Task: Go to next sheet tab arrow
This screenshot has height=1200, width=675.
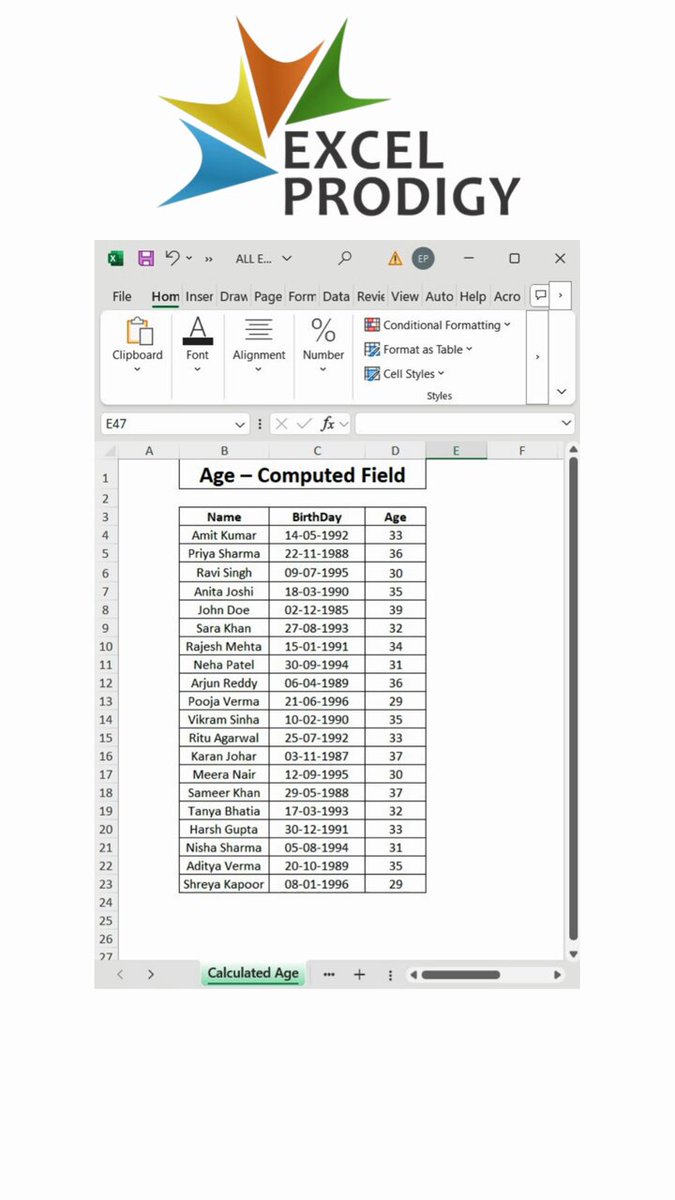Action: point(151,974)
